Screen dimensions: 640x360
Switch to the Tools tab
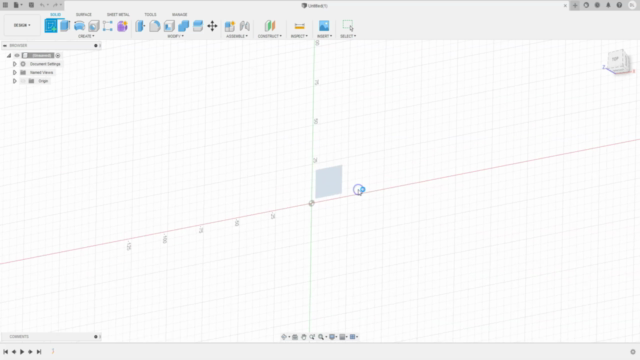pos(150,15)
